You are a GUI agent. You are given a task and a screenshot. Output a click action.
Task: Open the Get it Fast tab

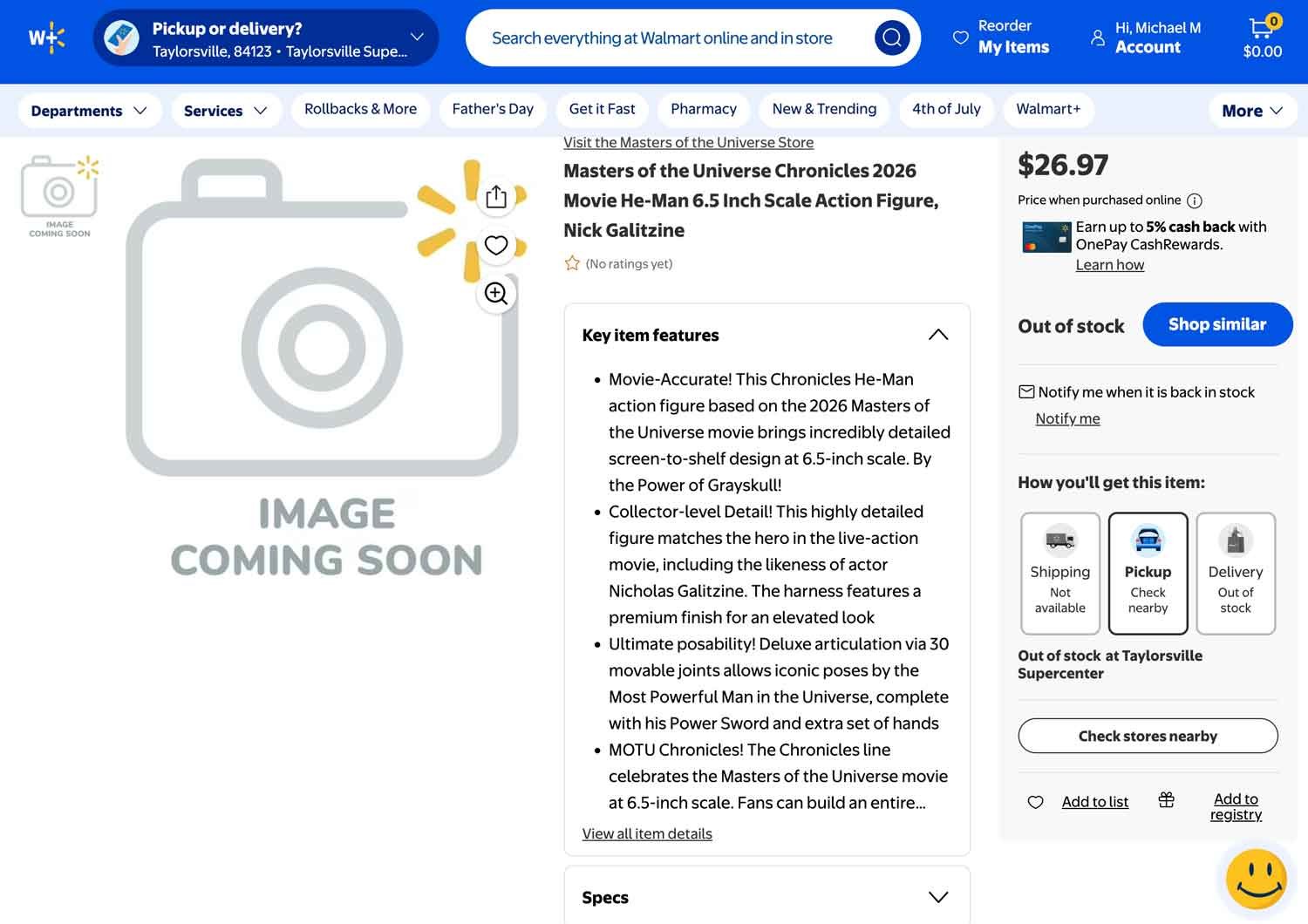[x=602, y=109]
